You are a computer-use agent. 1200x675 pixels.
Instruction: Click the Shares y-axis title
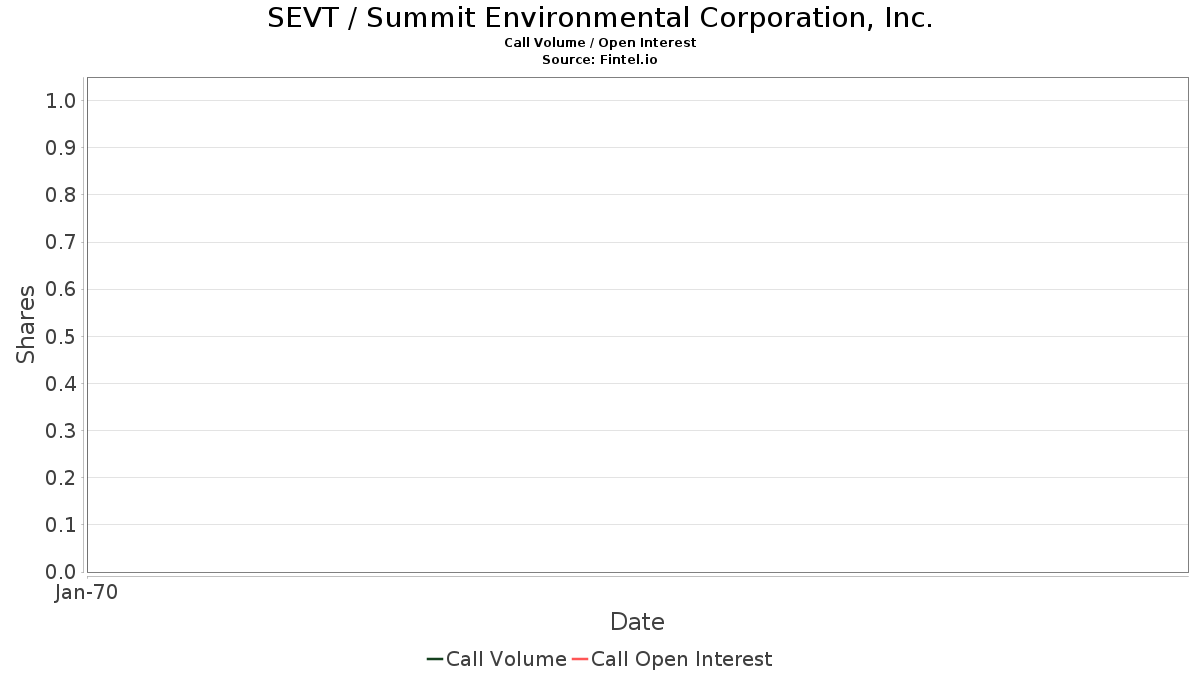(x=26, y=324)
